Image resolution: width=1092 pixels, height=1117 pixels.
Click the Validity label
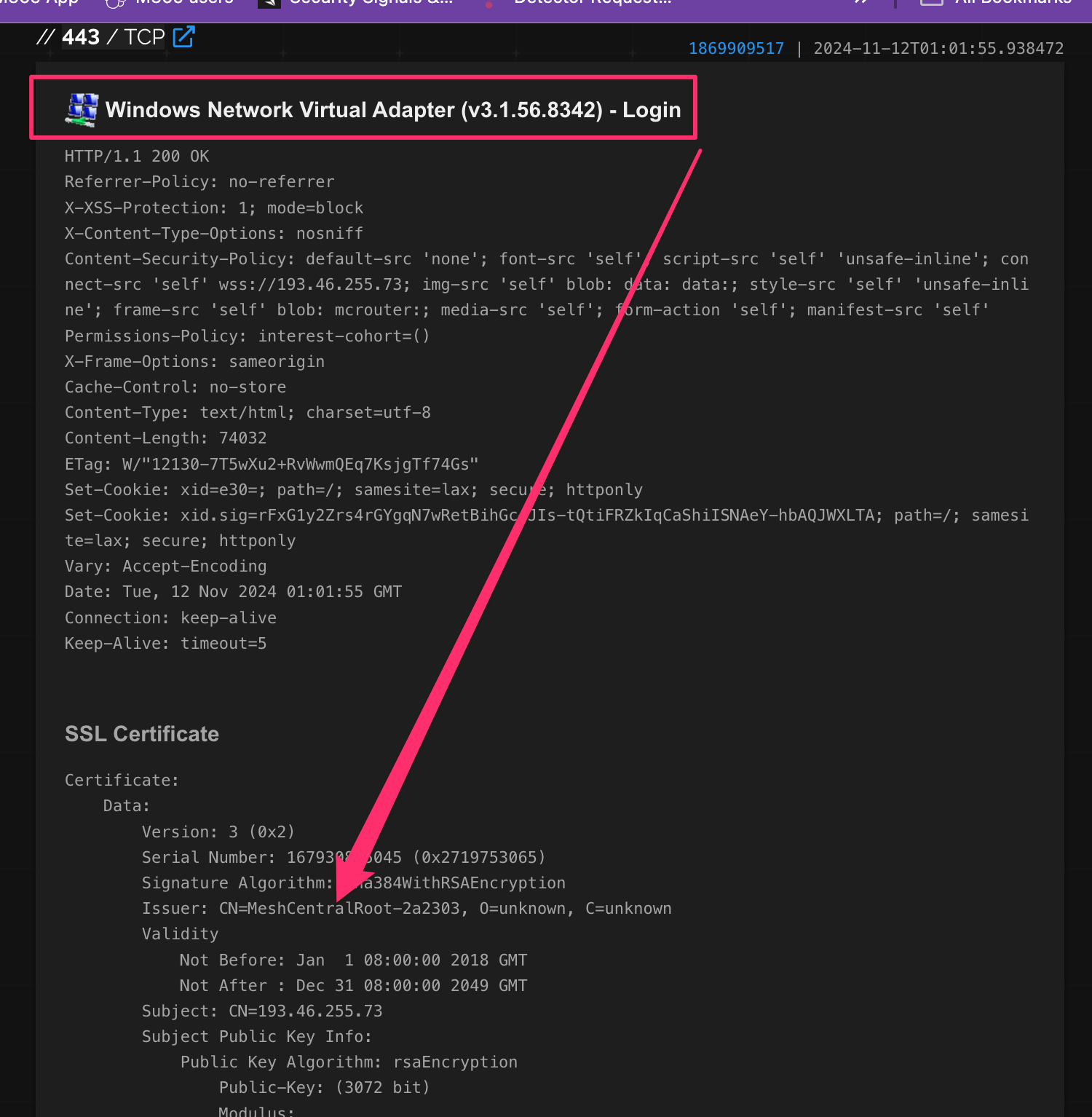coord(181,934)
